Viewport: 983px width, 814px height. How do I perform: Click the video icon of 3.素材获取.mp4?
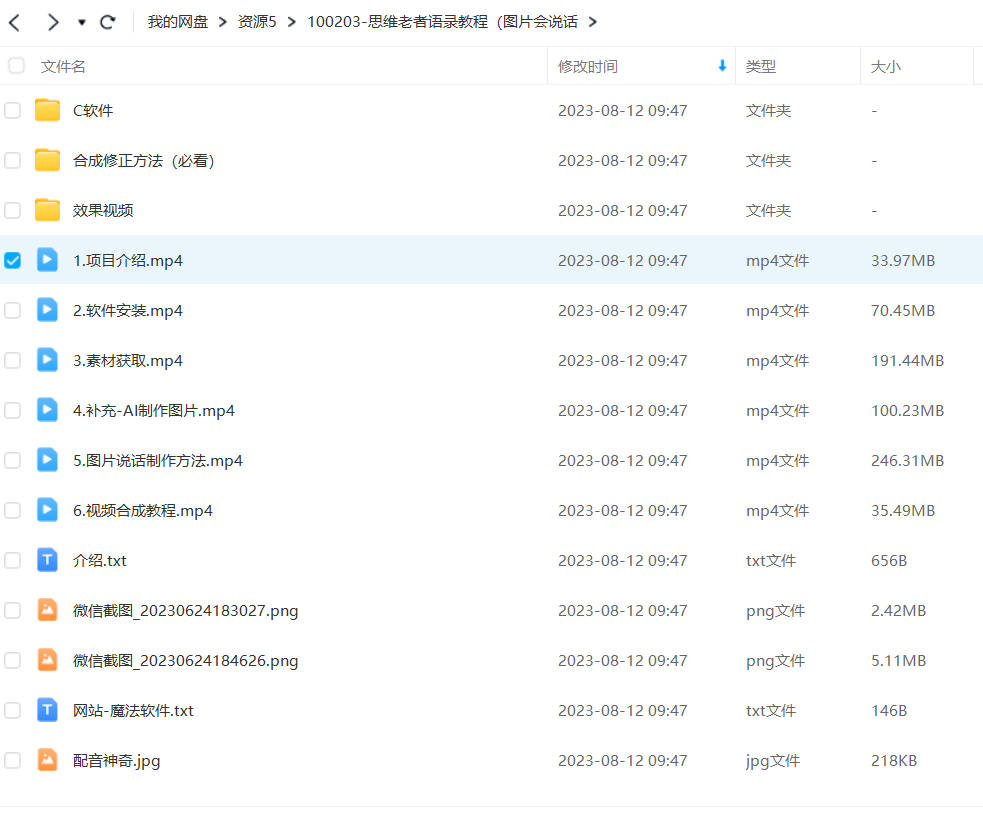47,360
